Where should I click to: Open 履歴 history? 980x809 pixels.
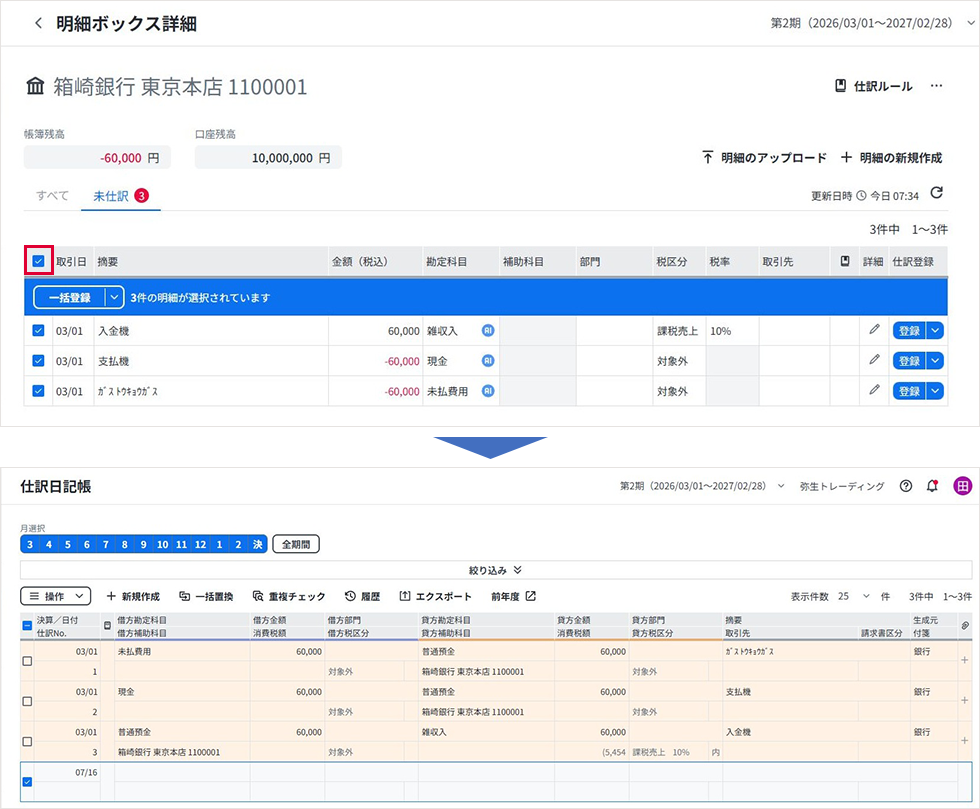[362, 596]
